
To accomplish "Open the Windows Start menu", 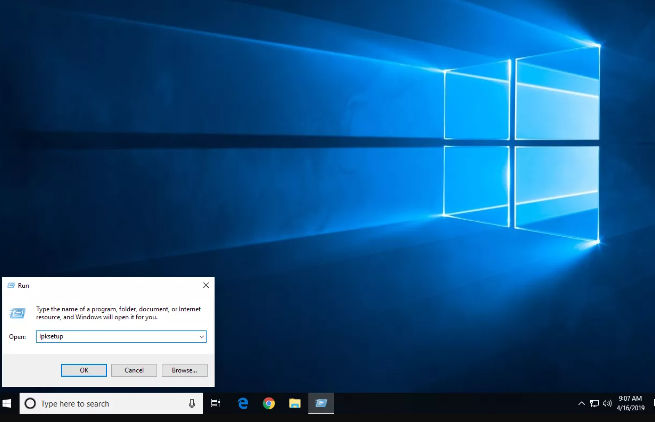I will pos(7,404).
